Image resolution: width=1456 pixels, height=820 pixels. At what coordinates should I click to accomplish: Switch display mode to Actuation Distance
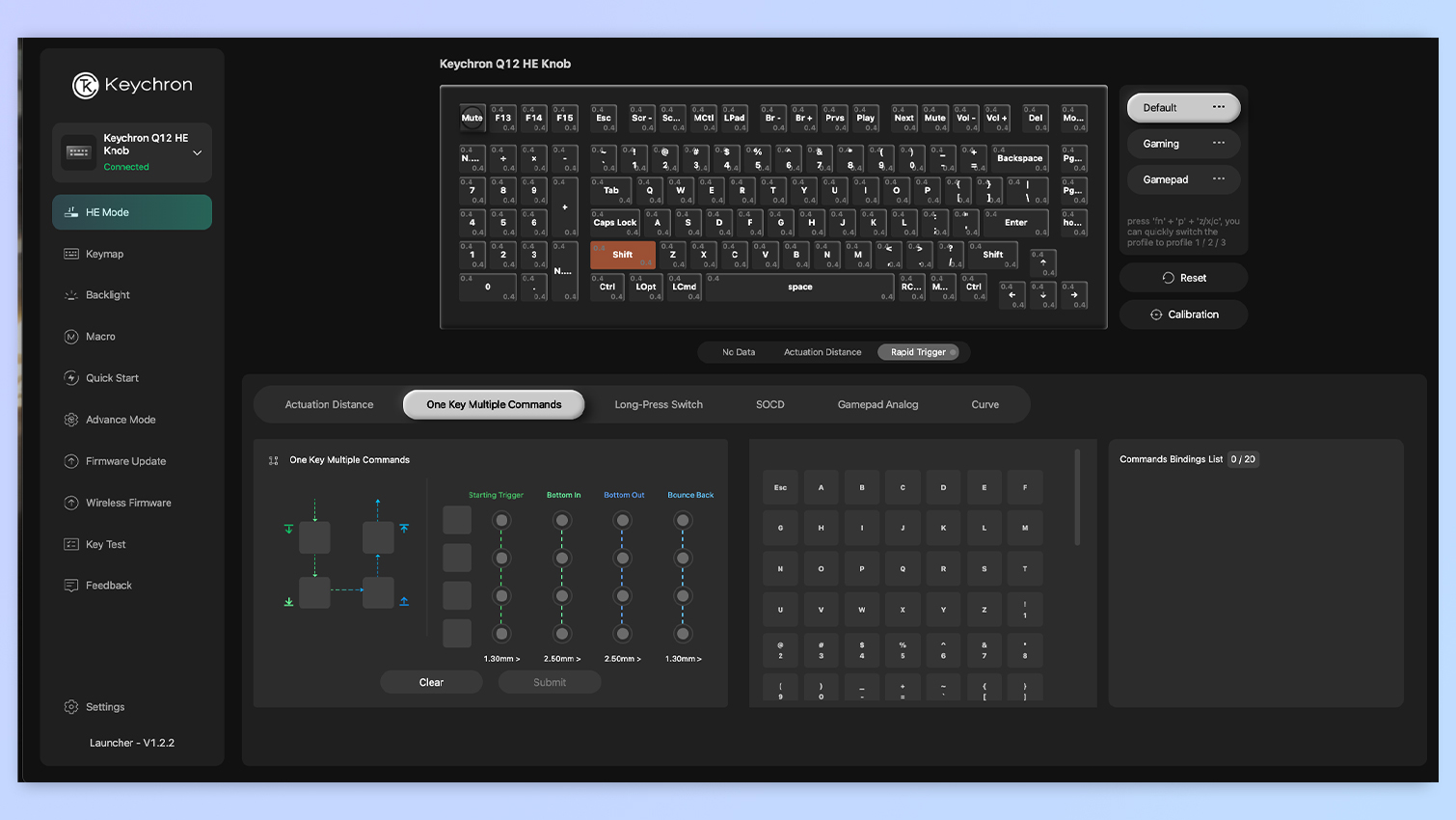coord(822,352)
